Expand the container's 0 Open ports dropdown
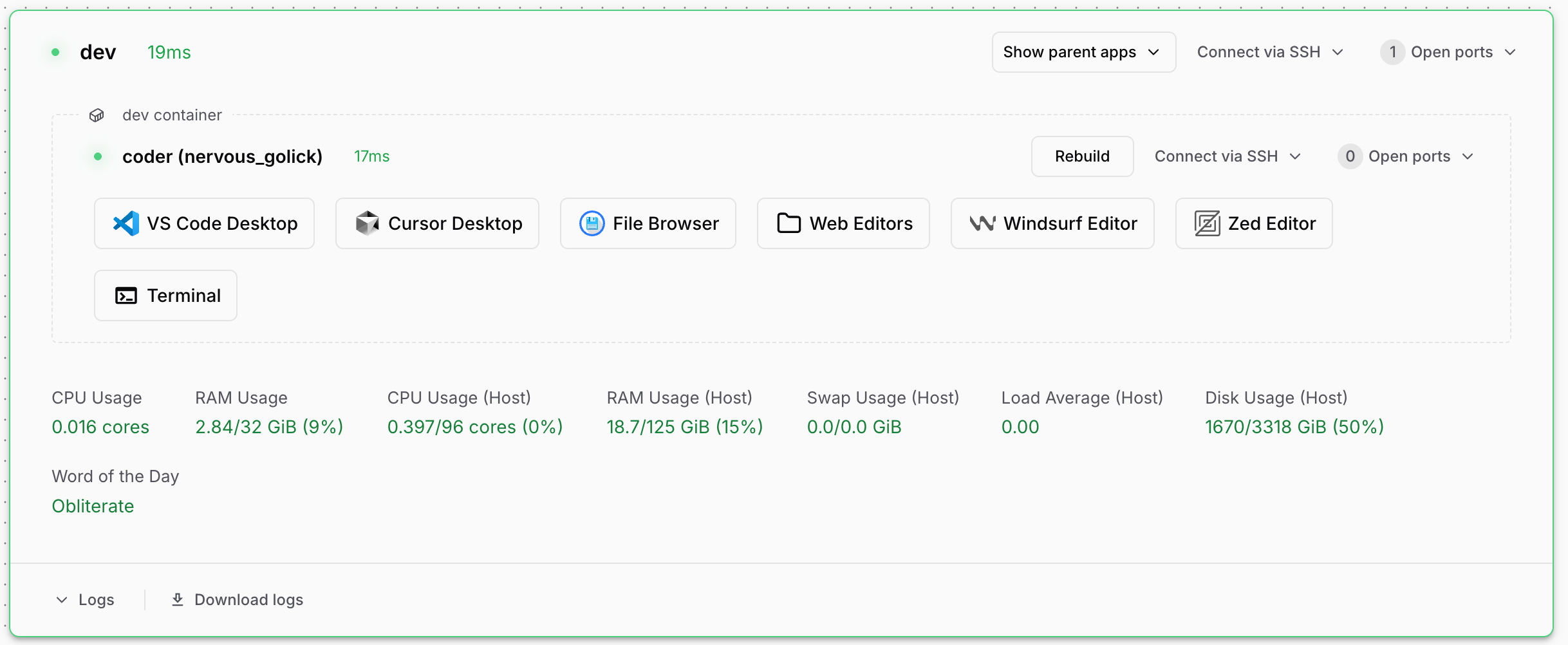The image size is (1568, 645). [x=1406, y=156]
